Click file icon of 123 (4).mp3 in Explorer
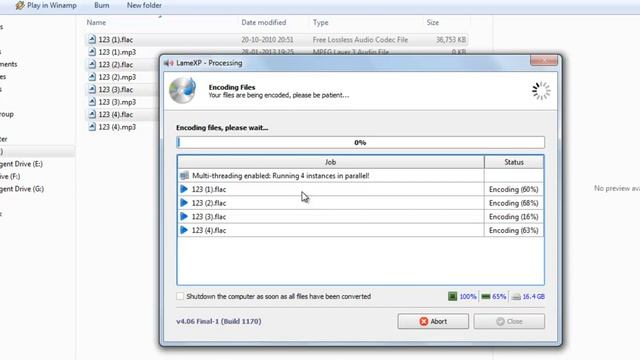The height and width of the screenshot is (360, 640). [92, 127]
